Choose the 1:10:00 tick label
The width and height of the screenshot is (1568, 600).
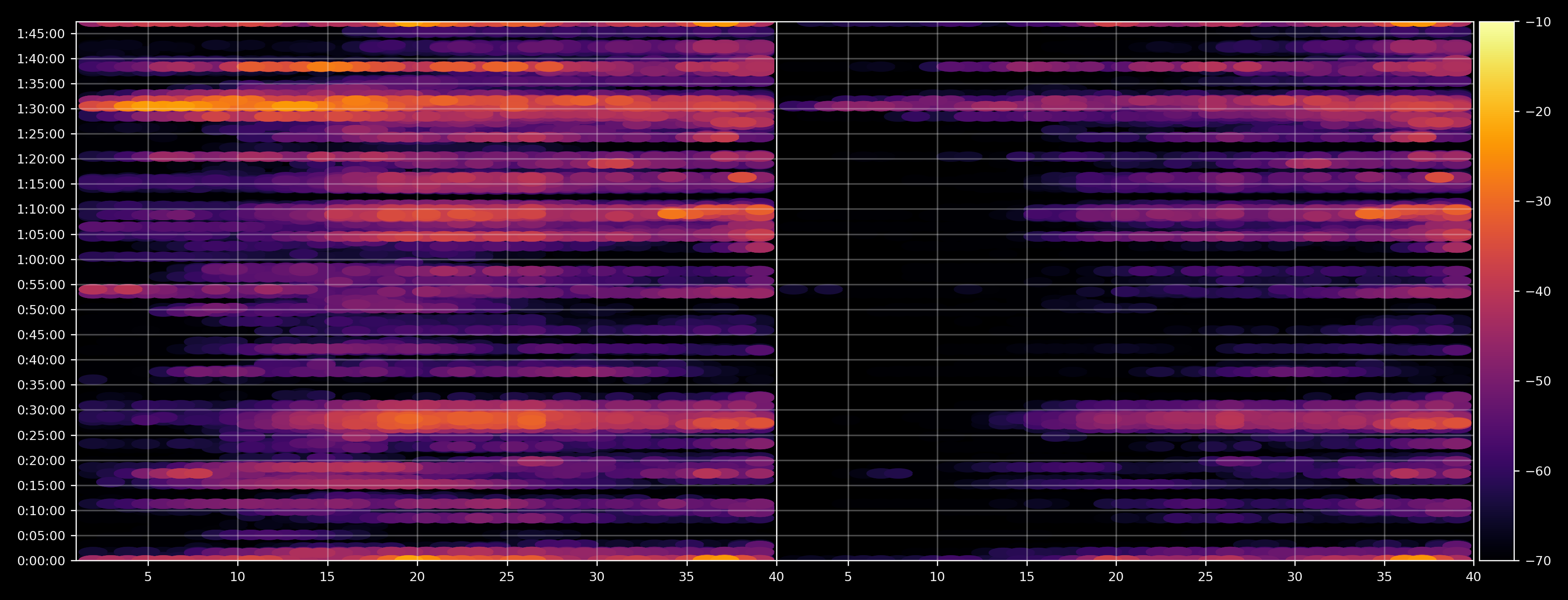41,210
